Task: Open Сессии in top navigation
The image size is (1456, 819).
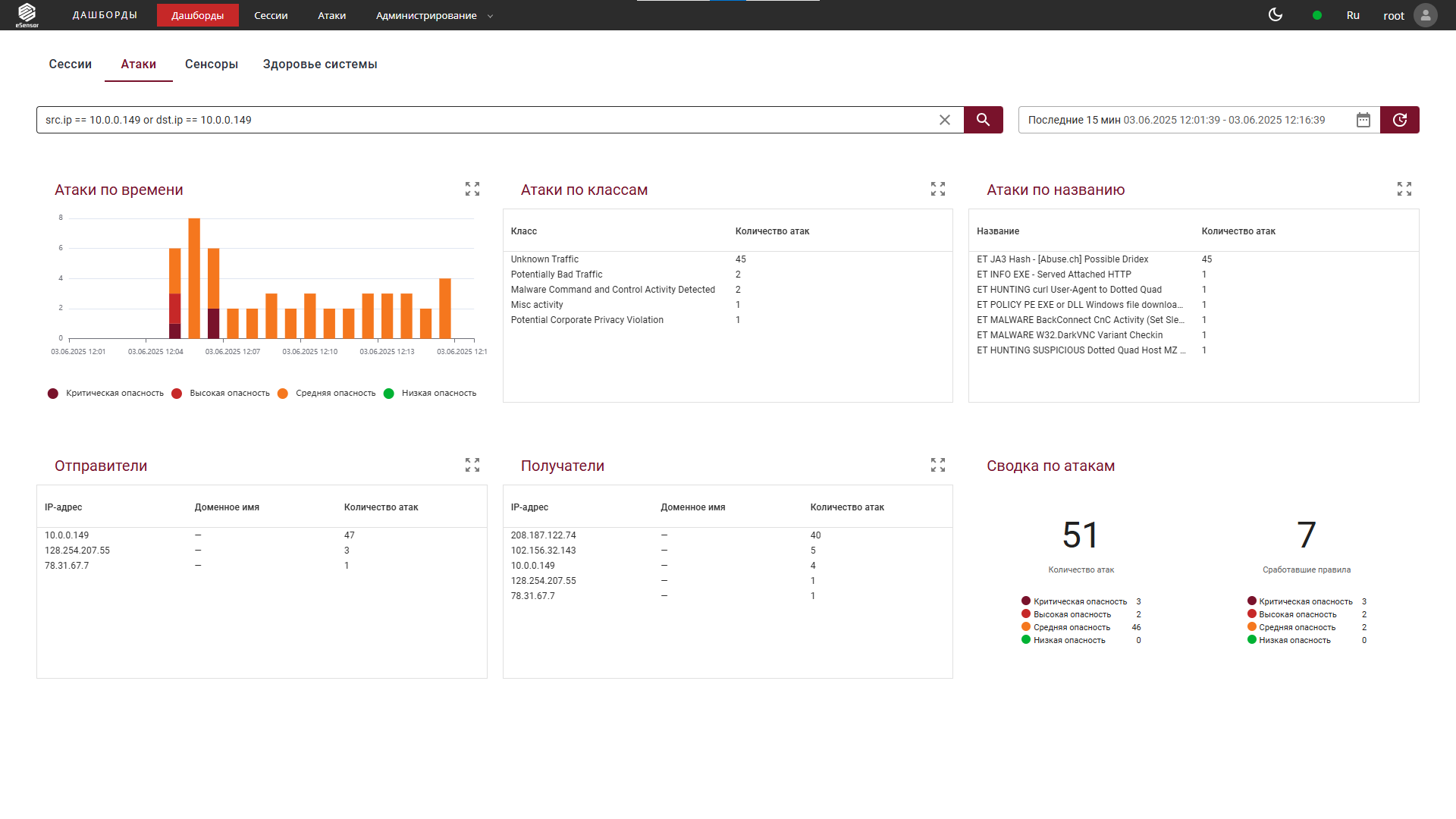Action: pos(271,15)
